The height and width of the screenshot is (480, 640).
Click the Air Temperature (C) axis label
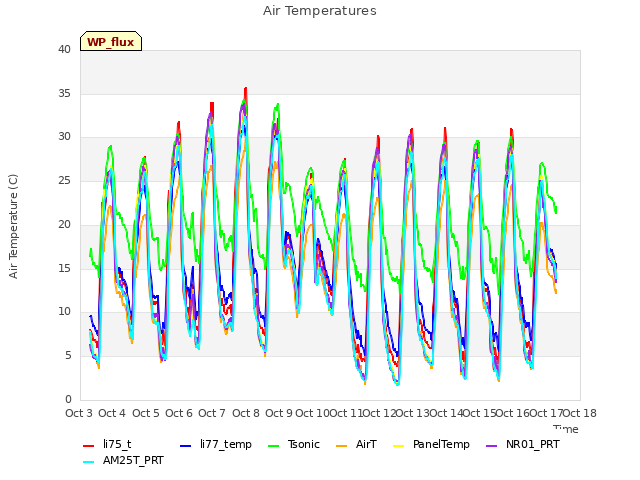(13, 227)
